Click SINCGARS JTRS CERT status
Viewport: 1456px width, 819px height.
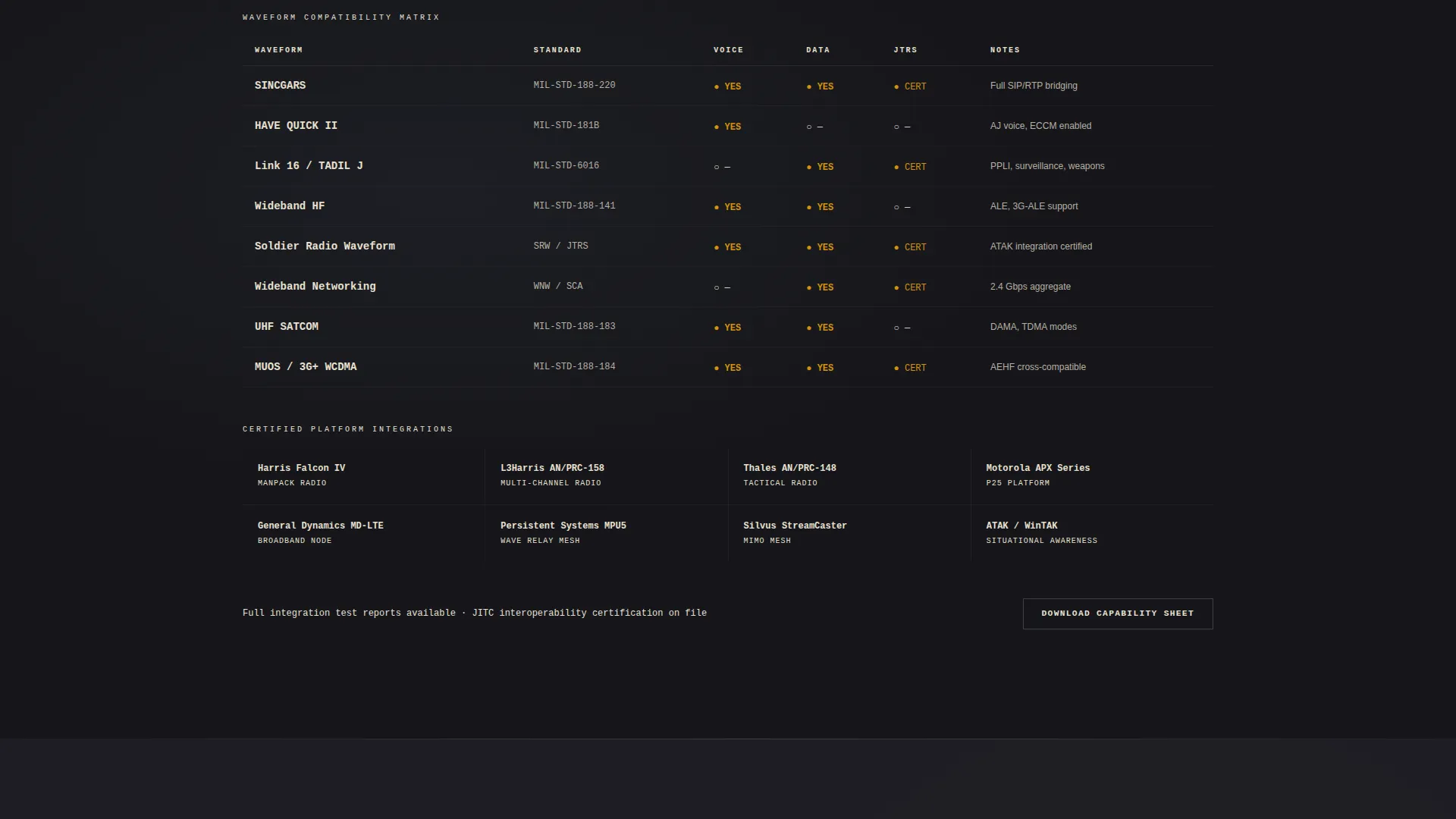[910, 86]
